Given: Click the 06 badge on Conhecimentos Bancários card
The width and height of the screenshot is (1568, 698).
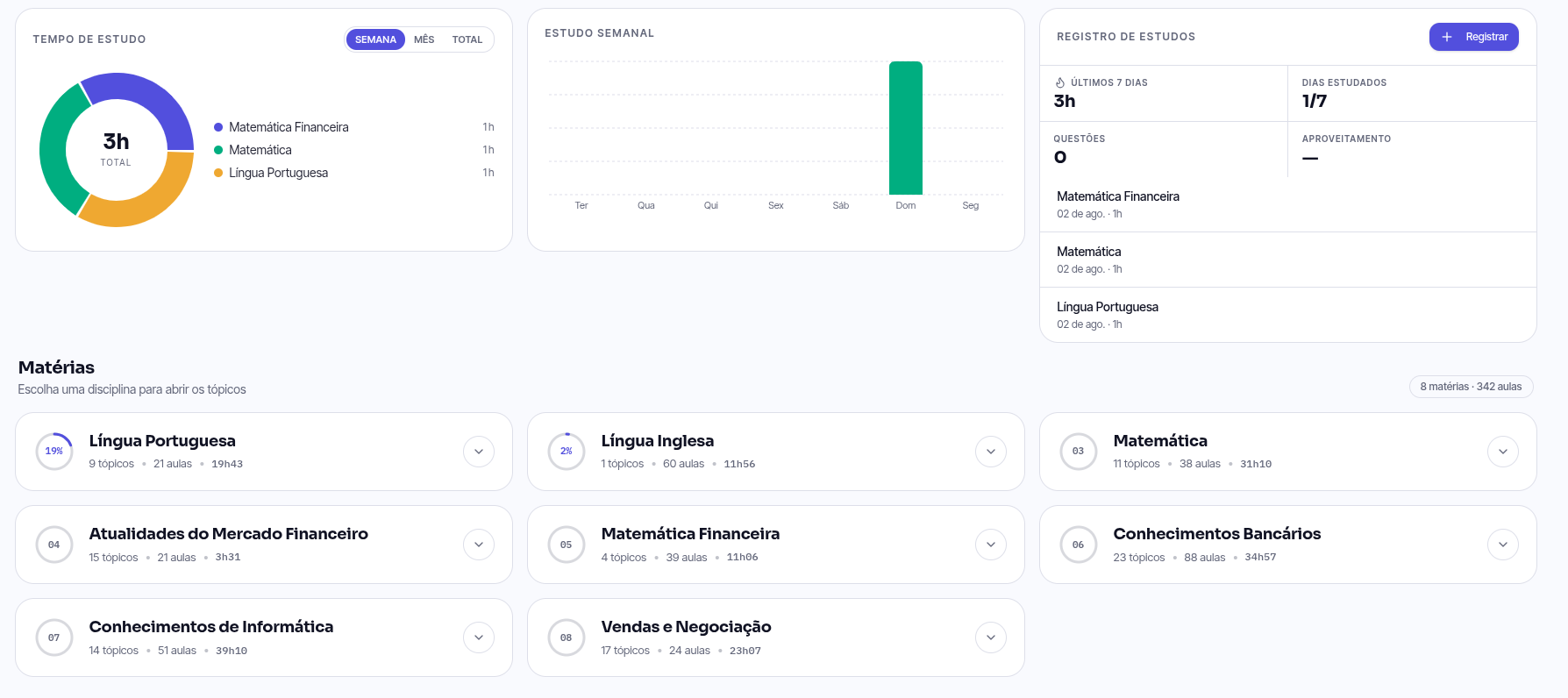Looking at the screenshot, I should 1079,545.
